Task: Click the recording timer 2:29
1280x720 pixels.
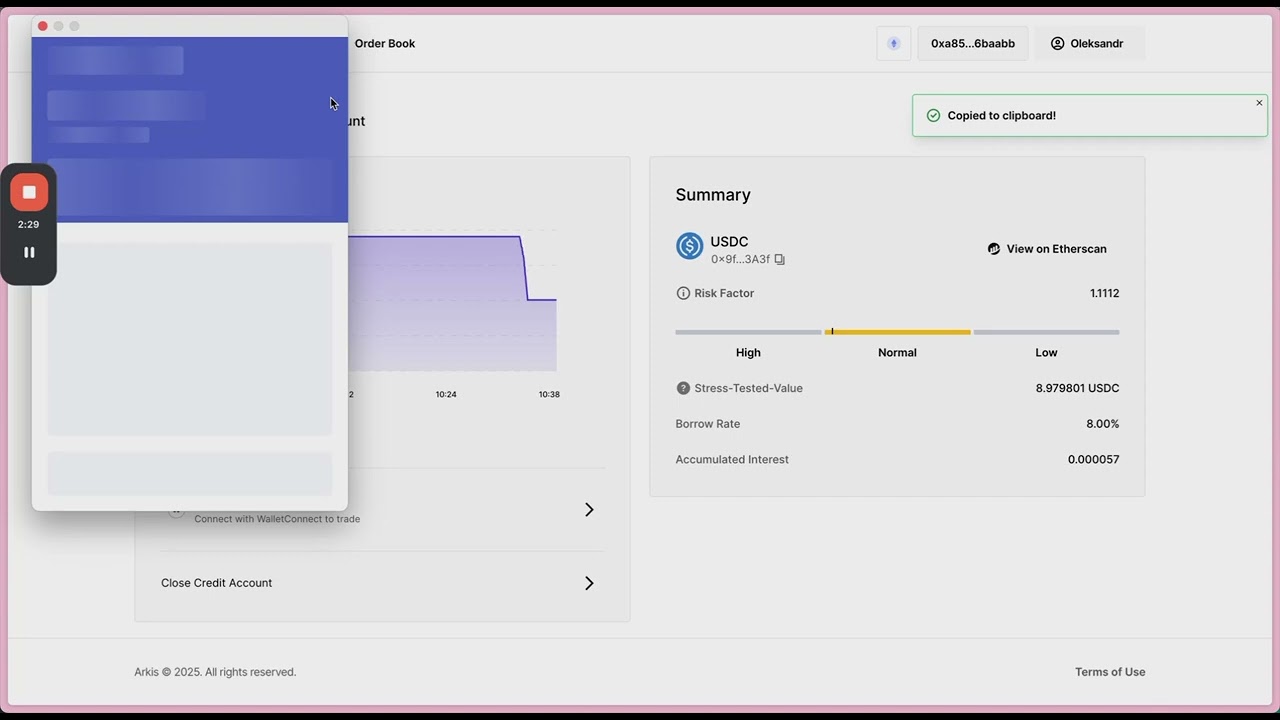Action: click(28, 225)
